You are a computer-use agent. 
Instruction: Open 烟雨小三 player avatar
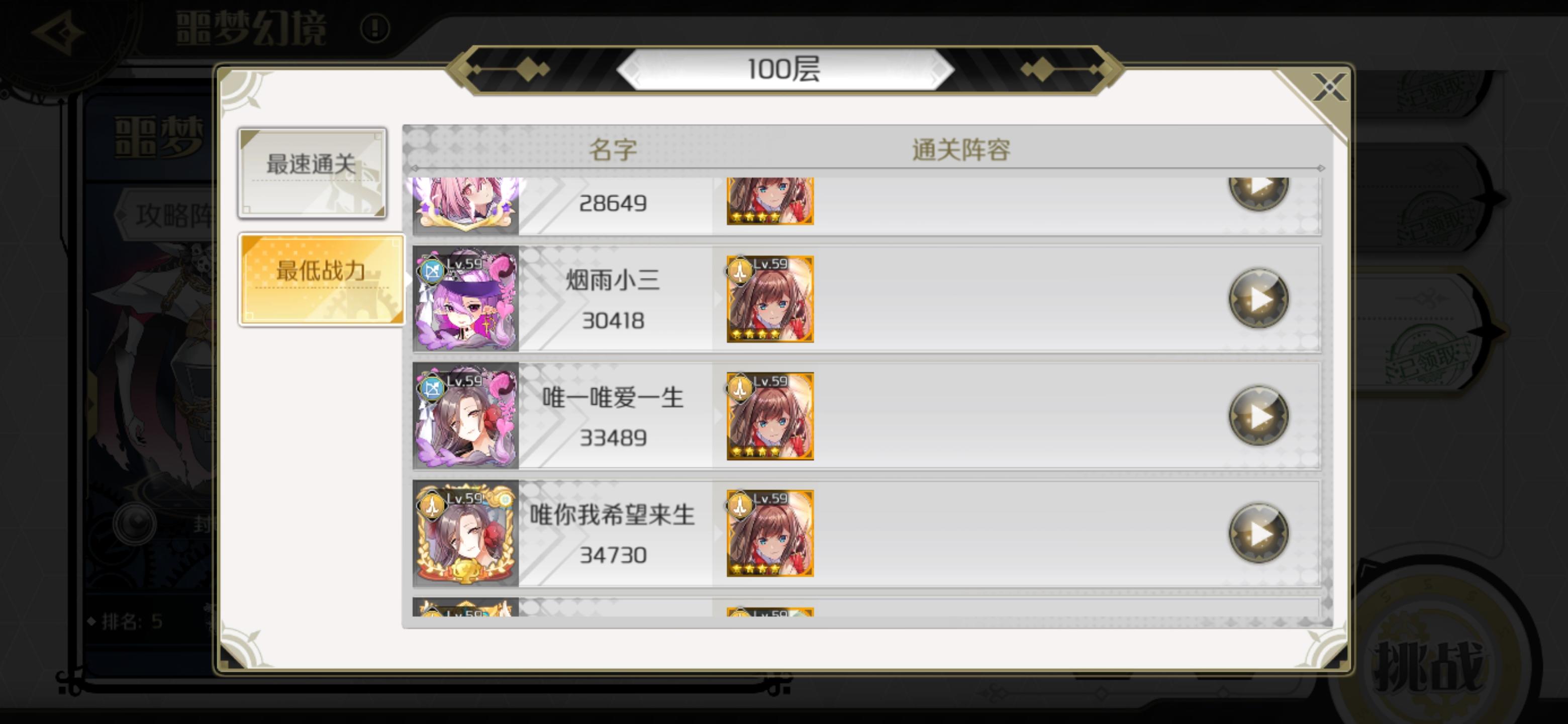coord(466,298)
